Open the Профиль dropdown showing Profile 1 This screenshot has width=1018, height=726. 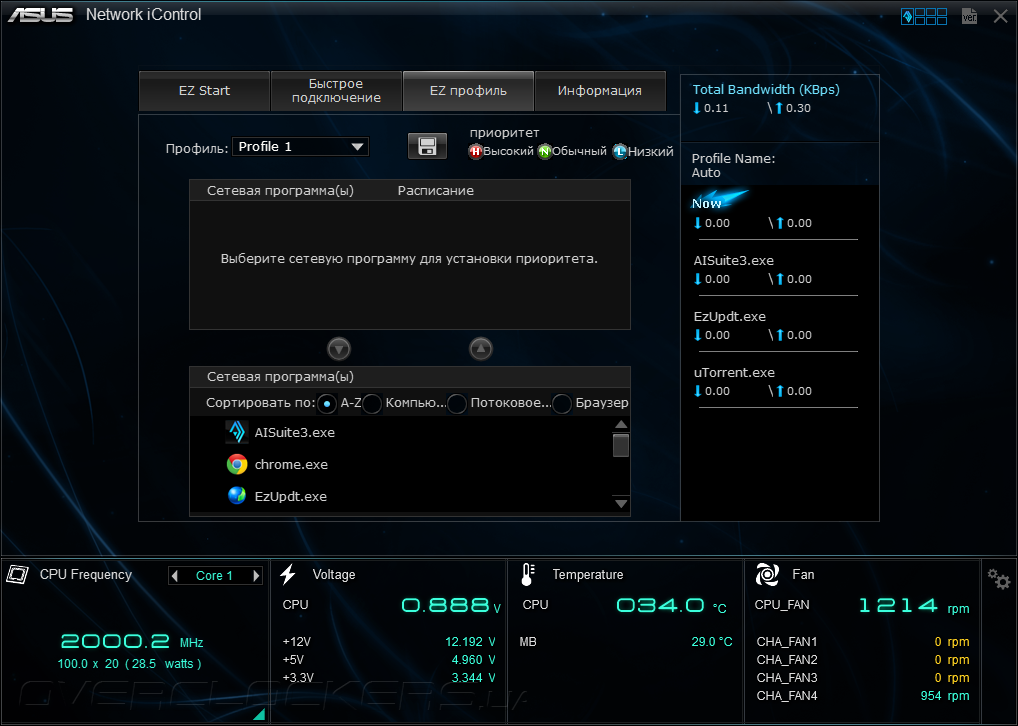[x=300, y=147]
